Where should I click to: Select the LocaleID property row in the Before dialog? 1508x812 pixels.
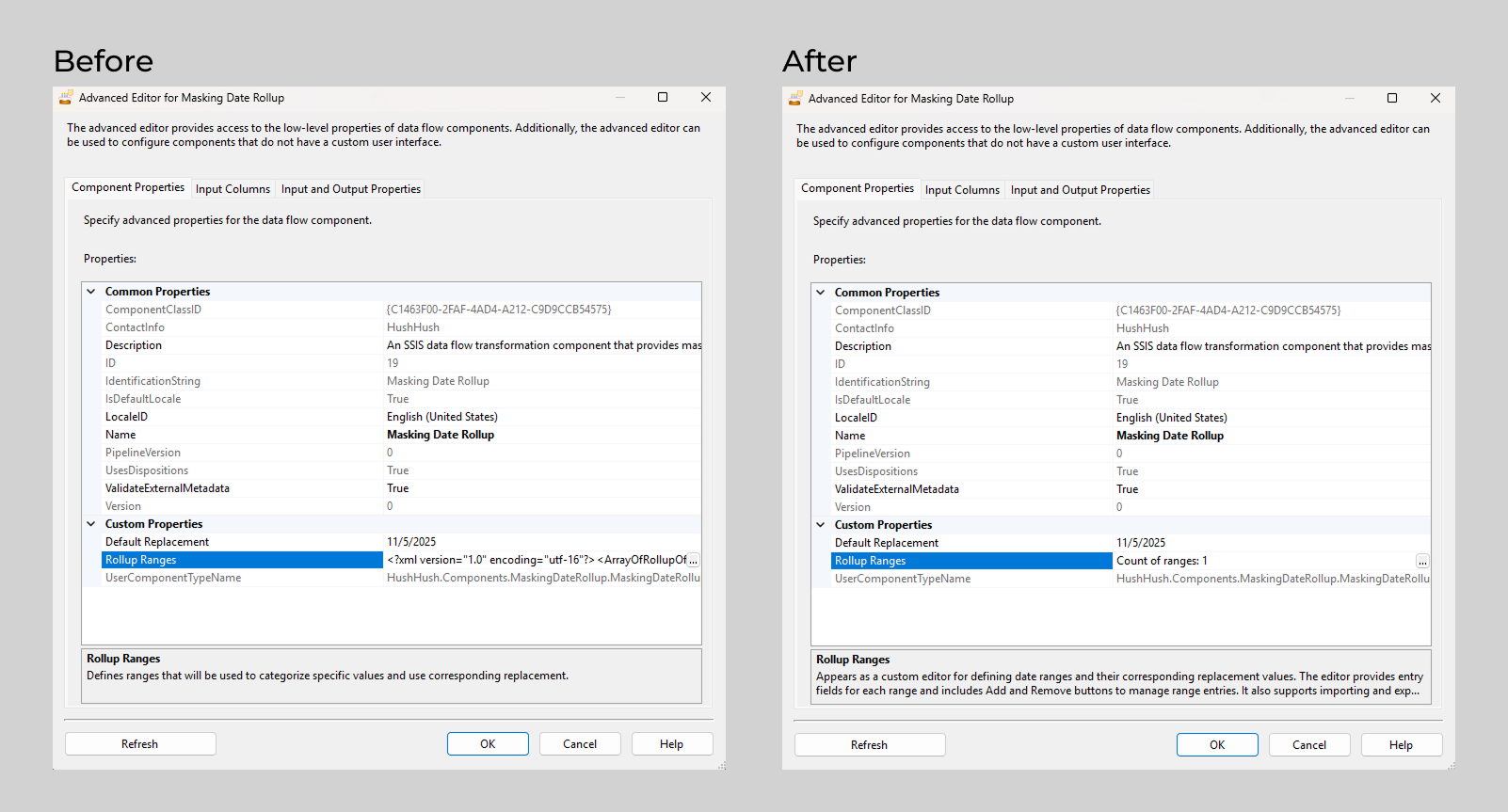[x=126, y=417]
